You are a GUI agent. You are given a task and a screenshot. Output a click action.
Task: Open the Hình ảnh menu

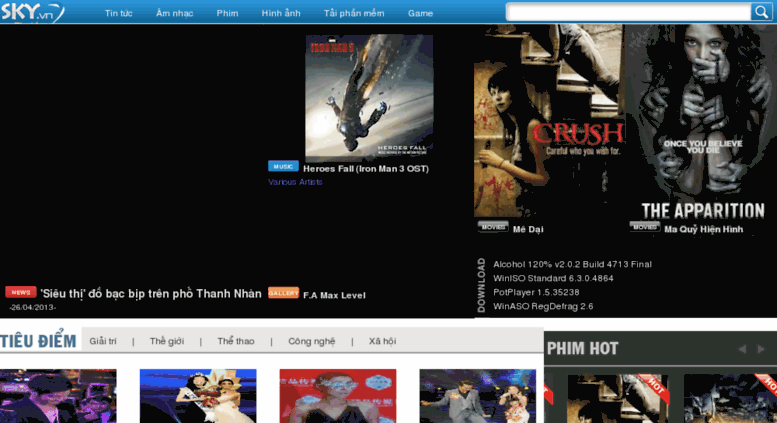281,13
